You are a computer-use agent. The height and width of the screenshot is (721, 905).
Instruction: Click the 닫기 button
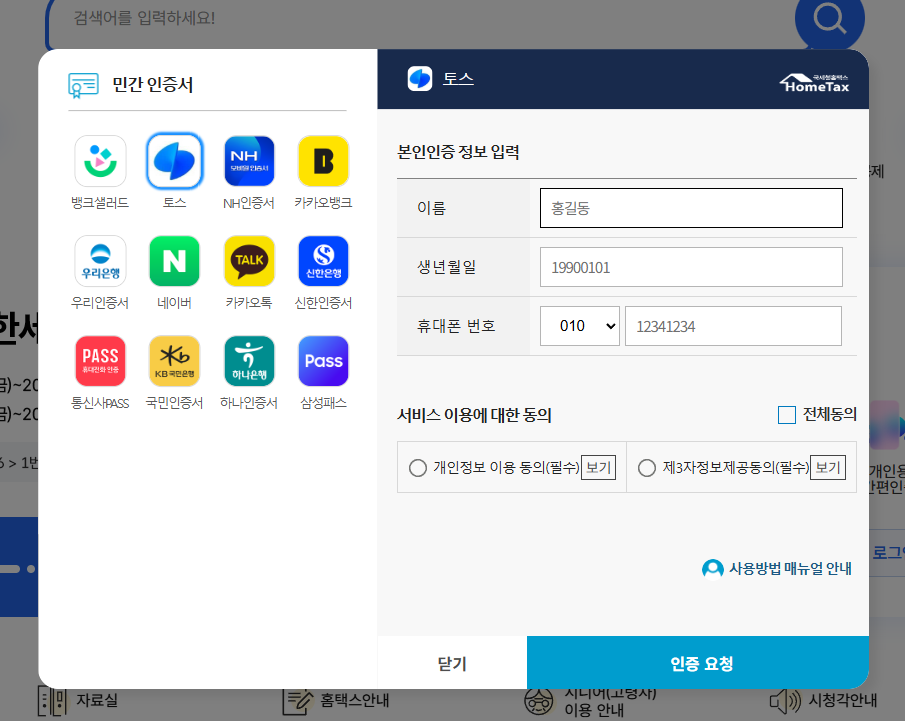click(x=452, y=663)
